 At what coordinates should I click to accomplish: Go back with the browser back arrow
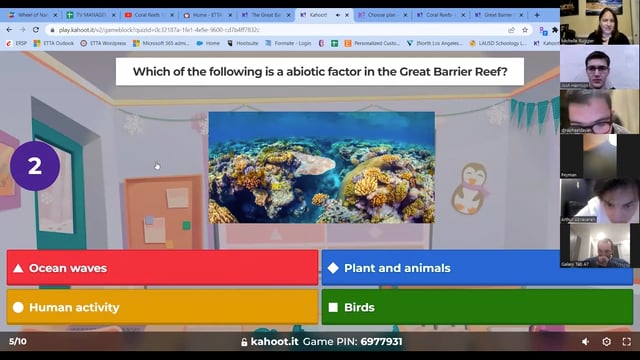click(x=9, y=30)
